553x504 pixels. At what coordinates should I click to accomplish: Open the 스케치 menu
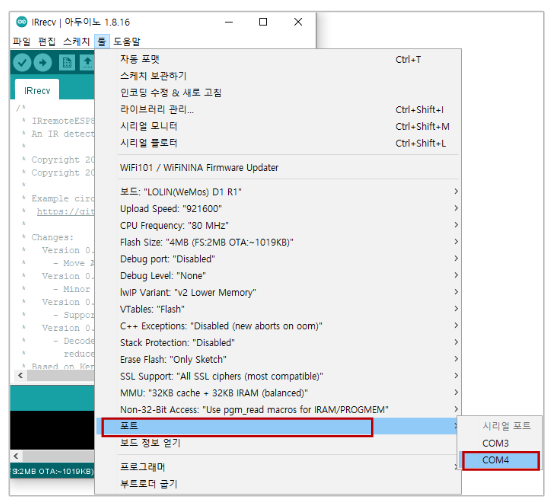click(x=77, y=42)
